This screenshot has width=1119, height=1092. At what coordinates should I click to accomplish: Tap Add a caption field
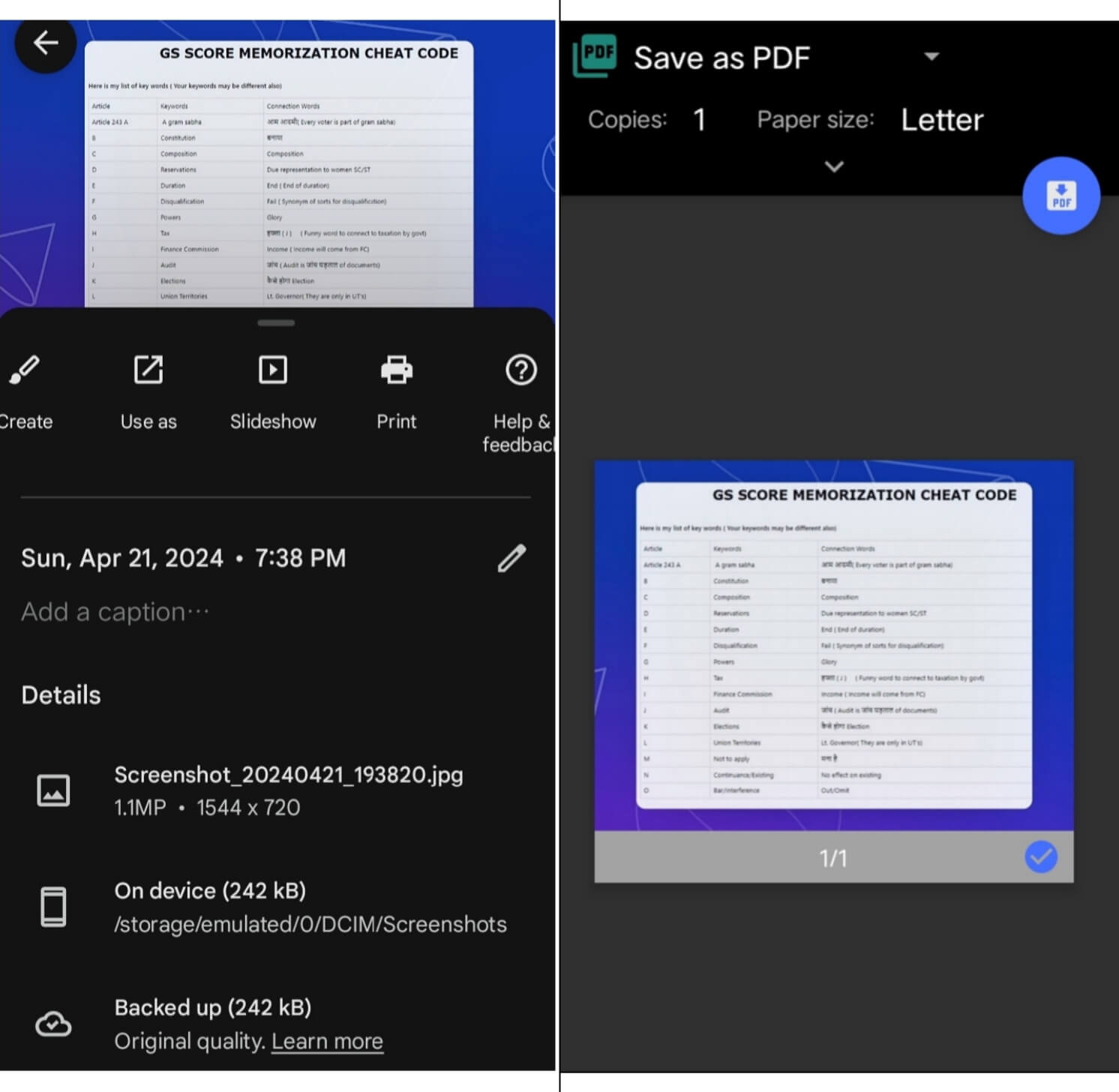click(114, 611)
